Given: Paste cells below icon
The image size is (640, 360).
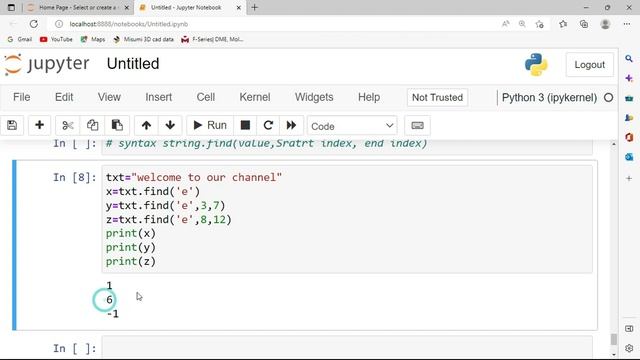Looking at the screenshot, I should tap(117, 125).
